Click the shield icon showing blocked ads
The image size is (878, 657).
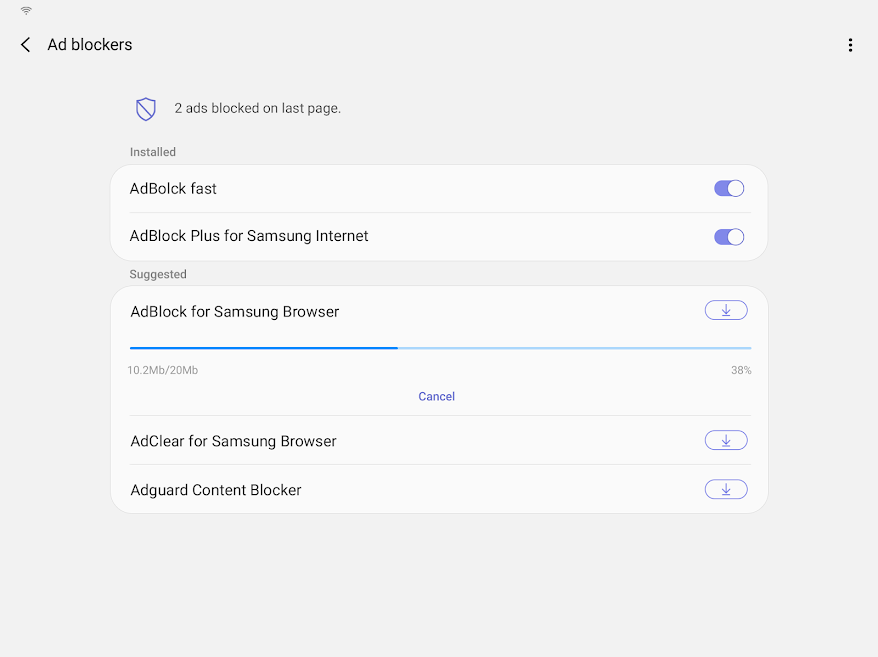[x=146, y=109]
